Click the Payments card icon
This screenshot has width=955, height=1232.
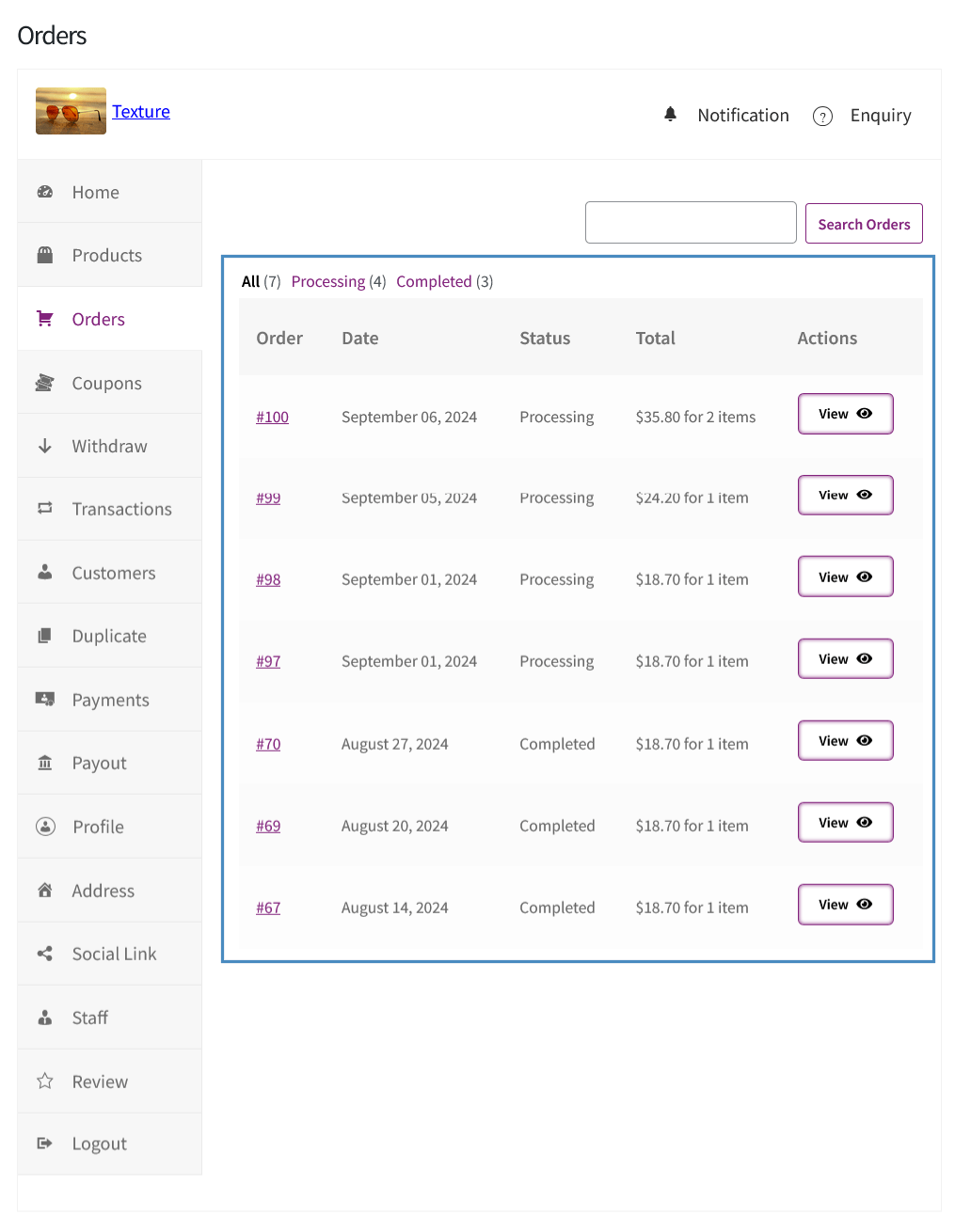point(44,699)
